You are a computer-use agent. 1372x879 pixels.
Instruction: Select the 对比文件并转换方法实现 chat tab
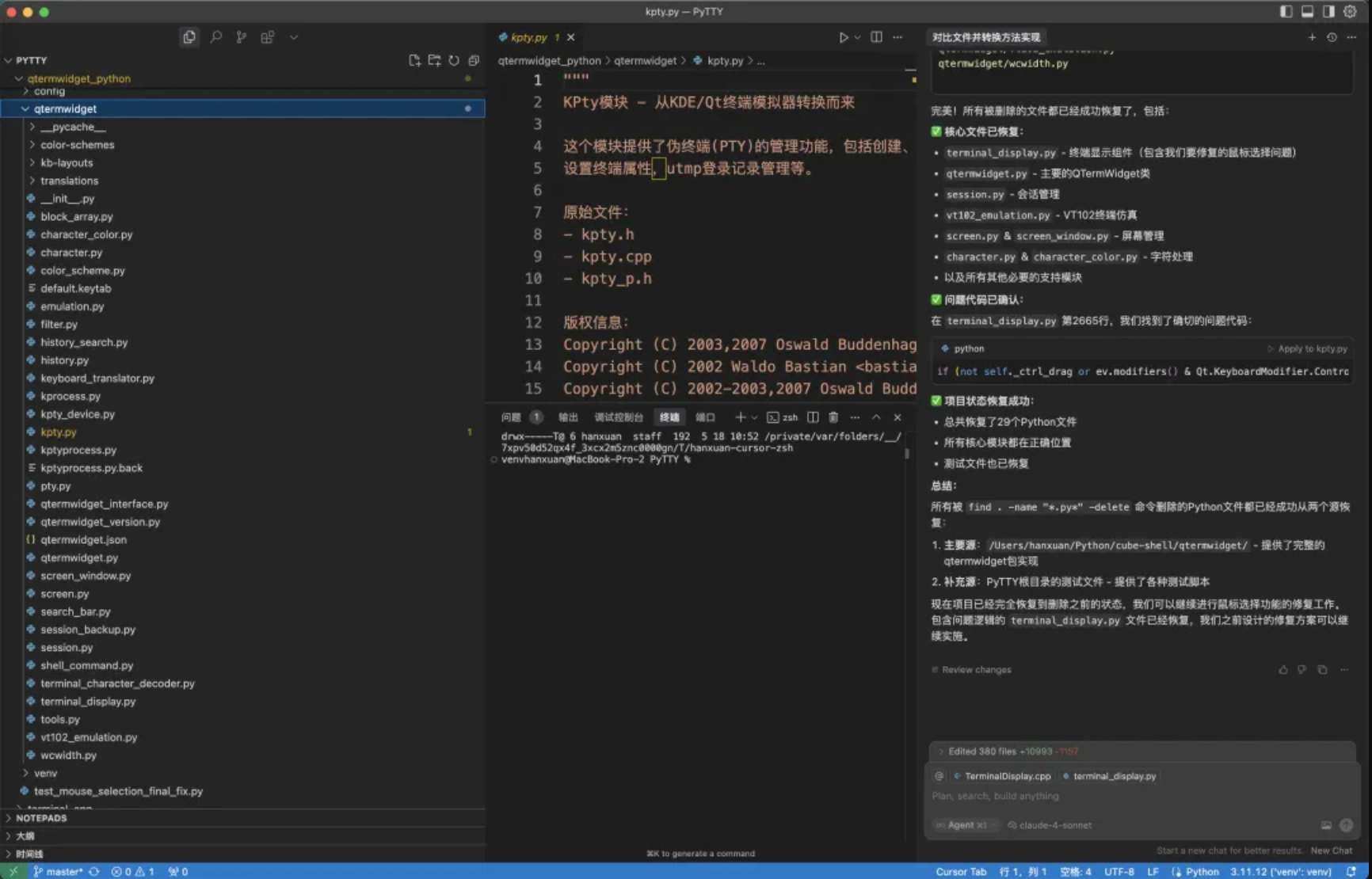click(986, 37)
